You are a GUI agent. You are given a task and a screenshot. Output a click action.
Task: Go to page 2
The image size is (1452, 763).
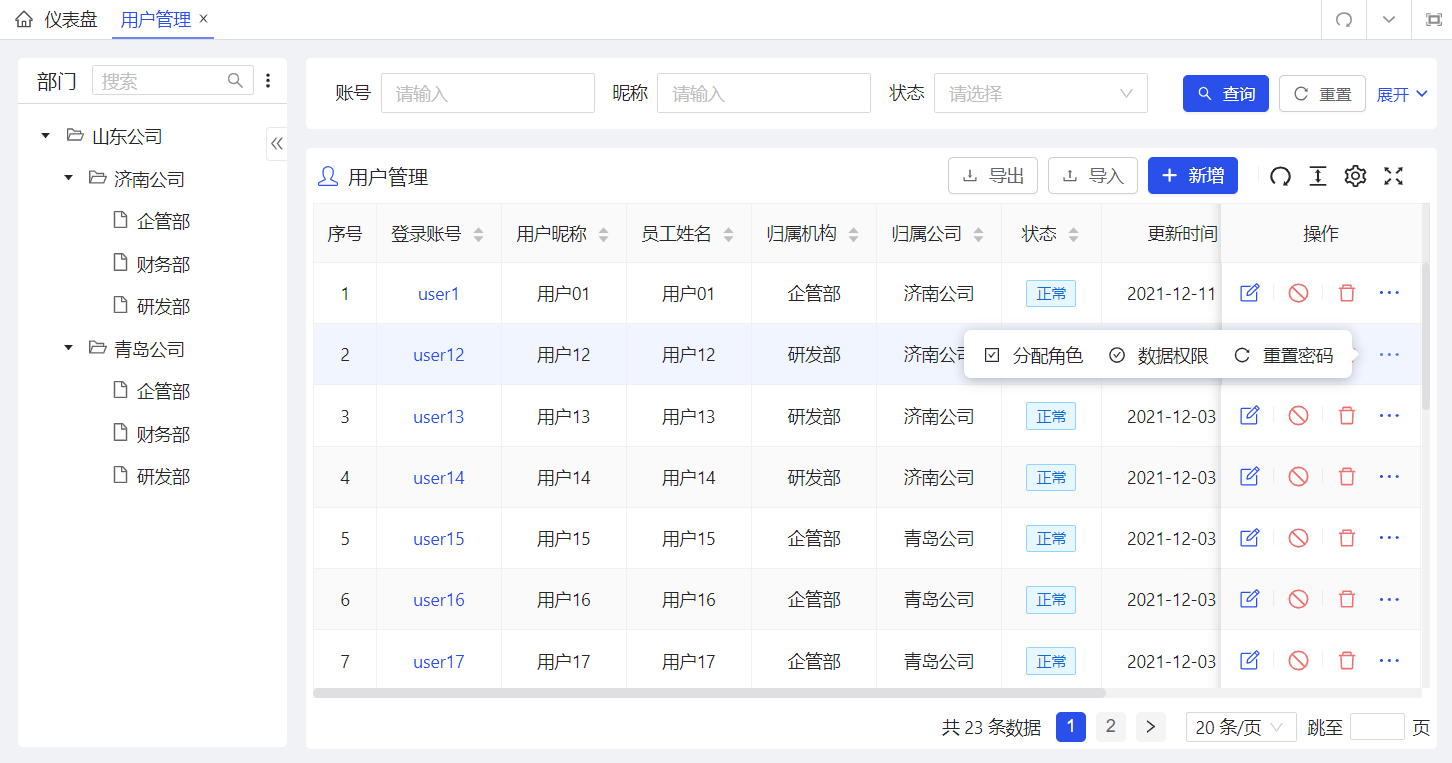(x=1110, y=727)
